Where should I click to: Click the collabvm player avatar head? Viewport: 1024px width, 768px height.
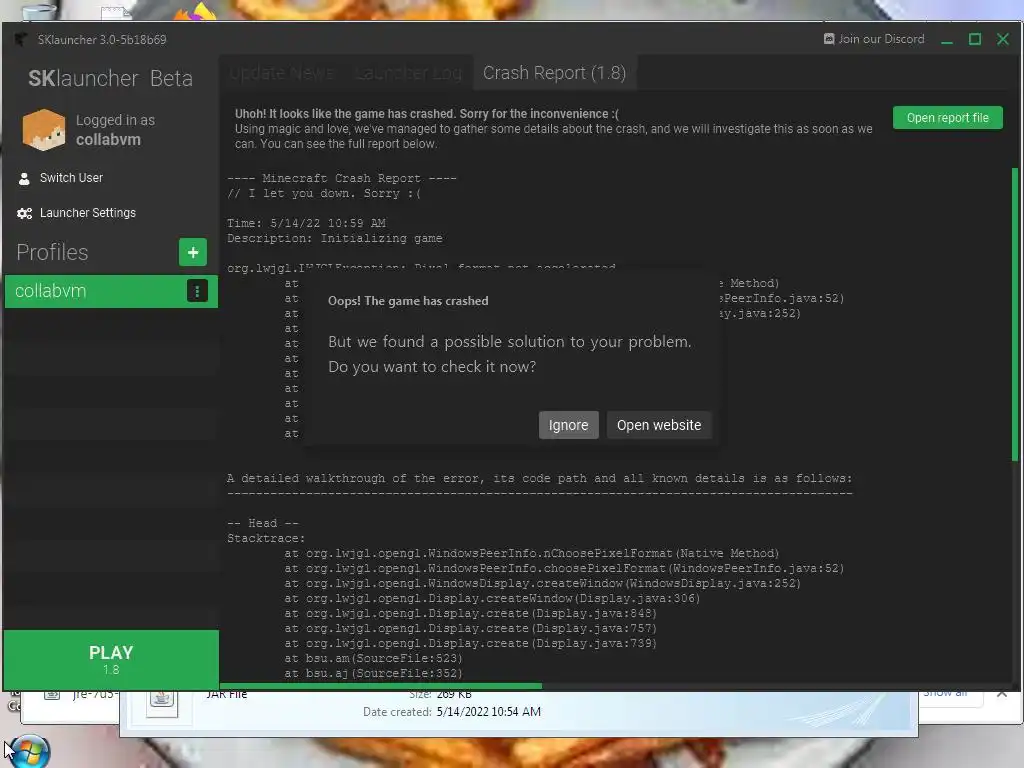44,130
